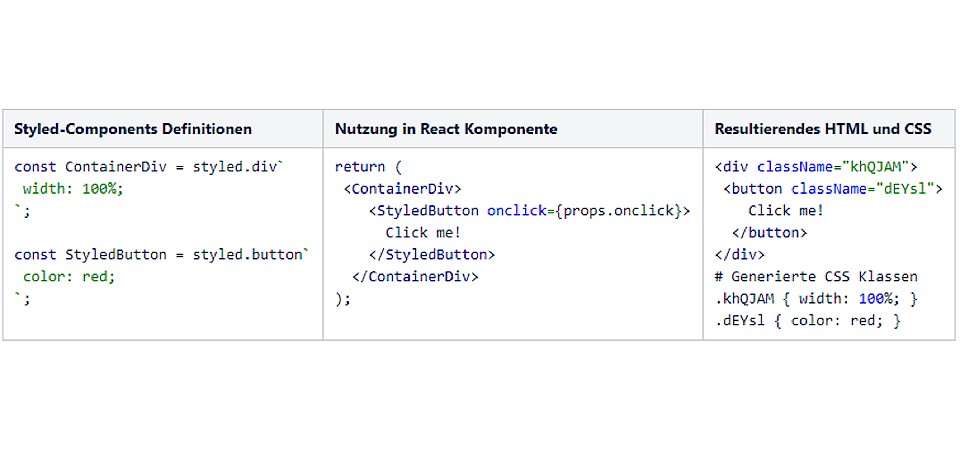Click the 'onclick={props.onclick}' attribute

[588, 210]
